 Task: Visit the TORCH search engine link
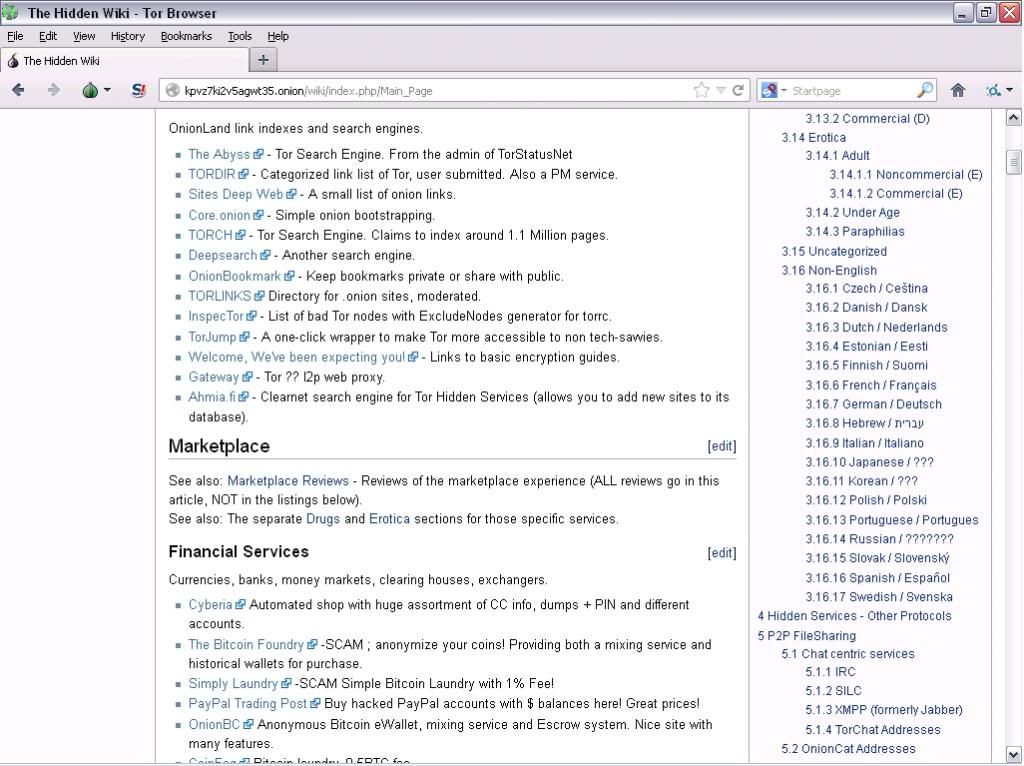point(210,235)
